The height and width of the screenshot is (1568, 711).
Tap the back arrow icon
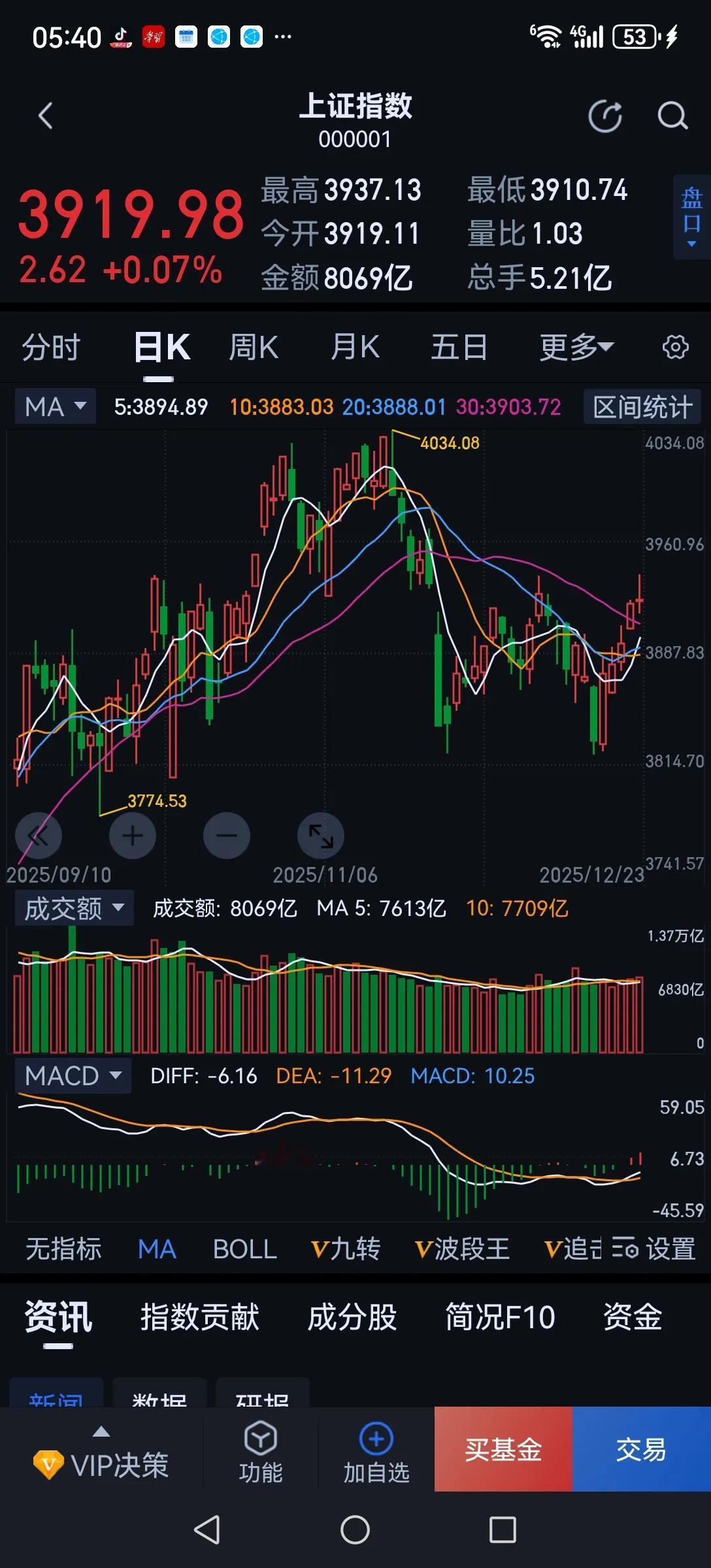(x=45, y=116)
